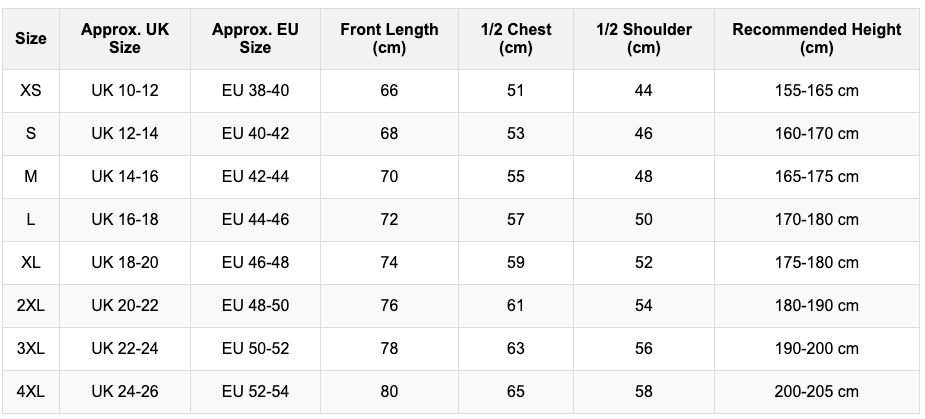Select the EU 42-44 cell

point(255,177)
